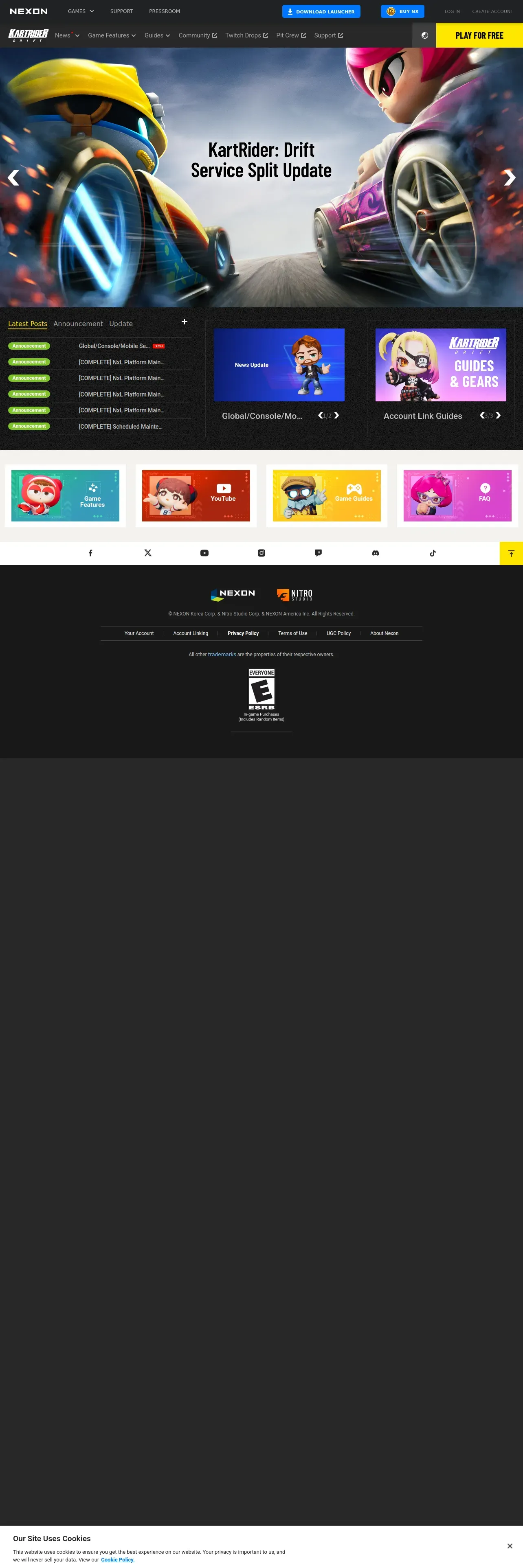Expand the Game Features menu dropdown

click(112, 35)
